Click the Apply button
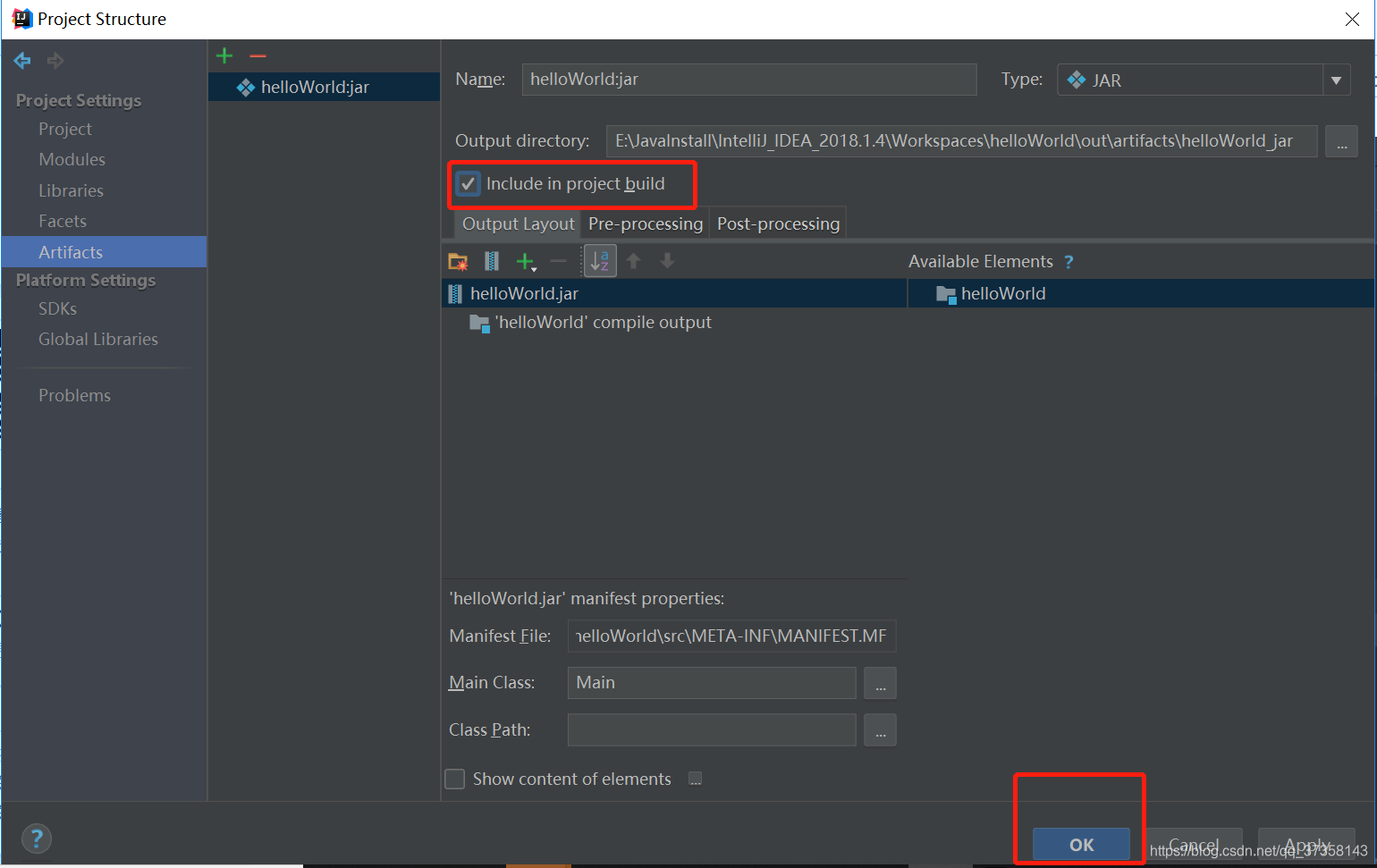The height and width of the screenshot is (868, 1377). pyautogui.click(x=1306, y=845)
